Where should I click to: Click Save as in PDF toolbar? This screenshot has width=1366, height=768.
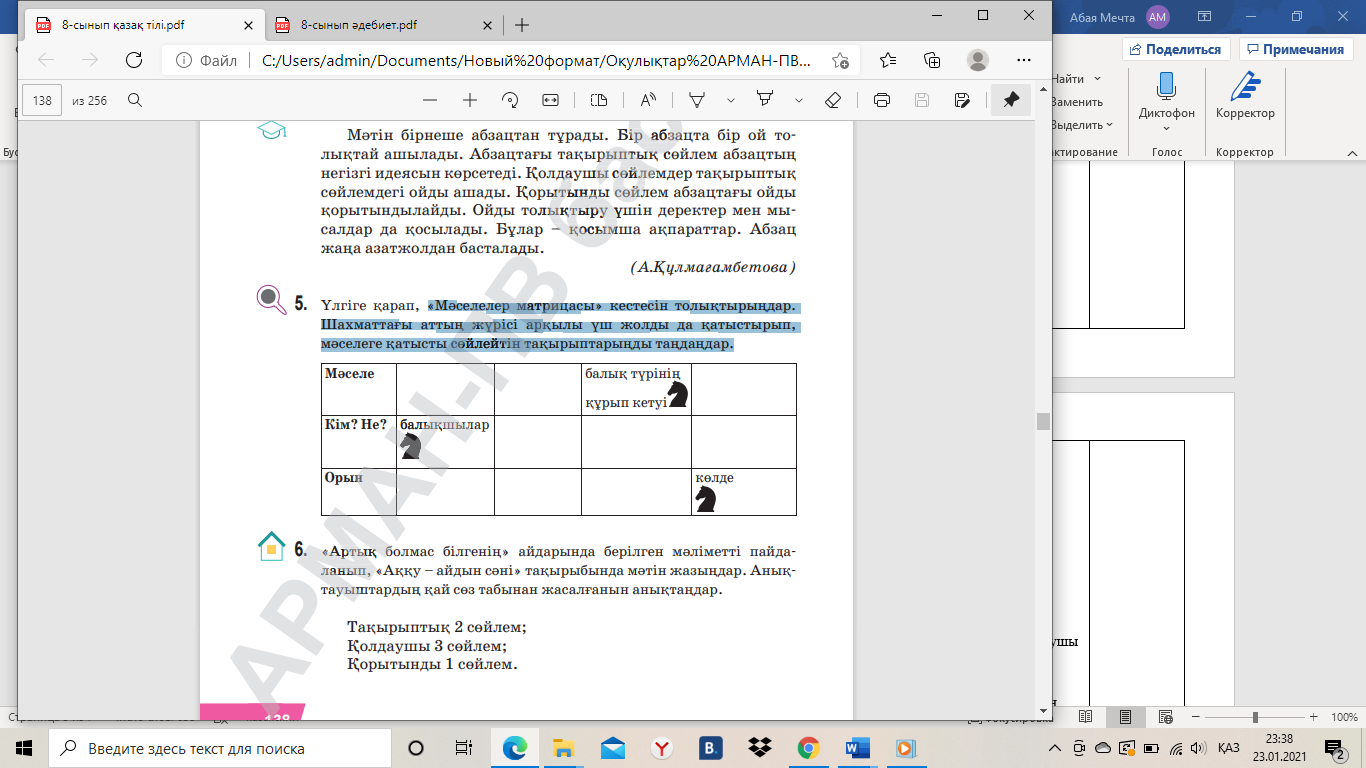[961, 100]
